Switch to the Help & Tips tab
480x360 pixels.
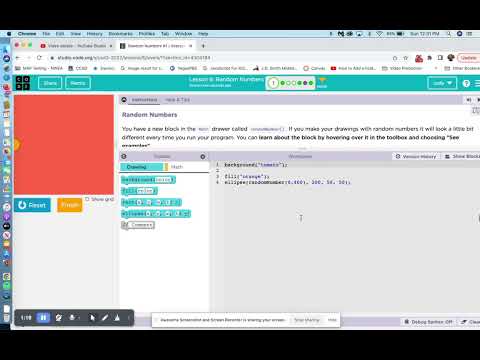point(177,100)
